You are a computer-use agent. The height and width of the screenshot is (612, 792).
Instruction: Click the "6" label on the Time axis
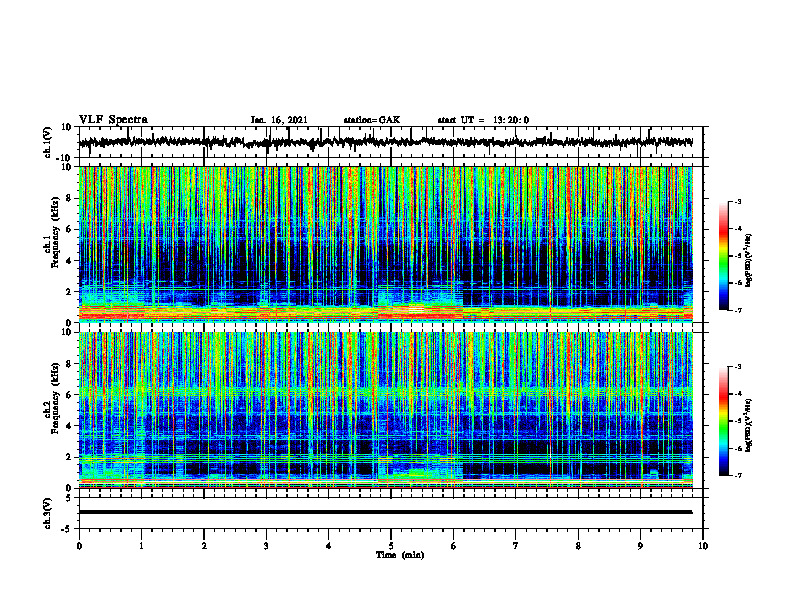(454, 546)
